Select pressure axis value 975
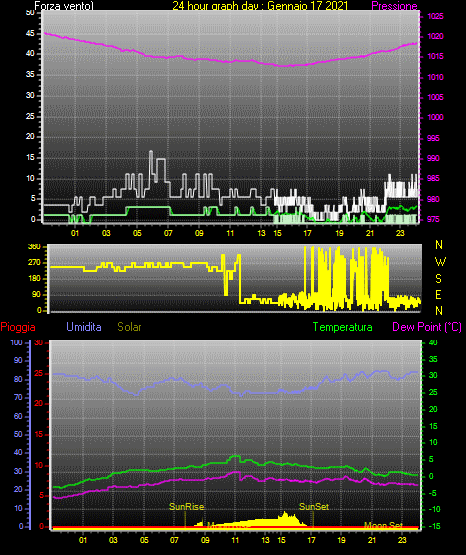The image size is (466, 555). [433, 219]
